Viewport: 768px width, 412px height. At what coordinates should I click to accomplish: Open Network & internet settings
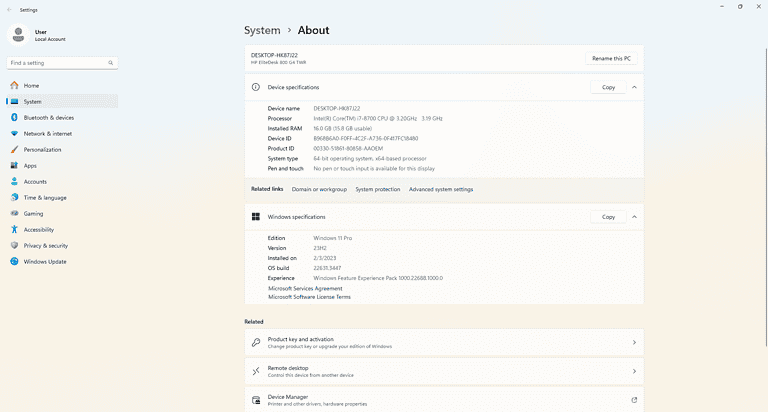pyautogui.click(x=62, y=133)
